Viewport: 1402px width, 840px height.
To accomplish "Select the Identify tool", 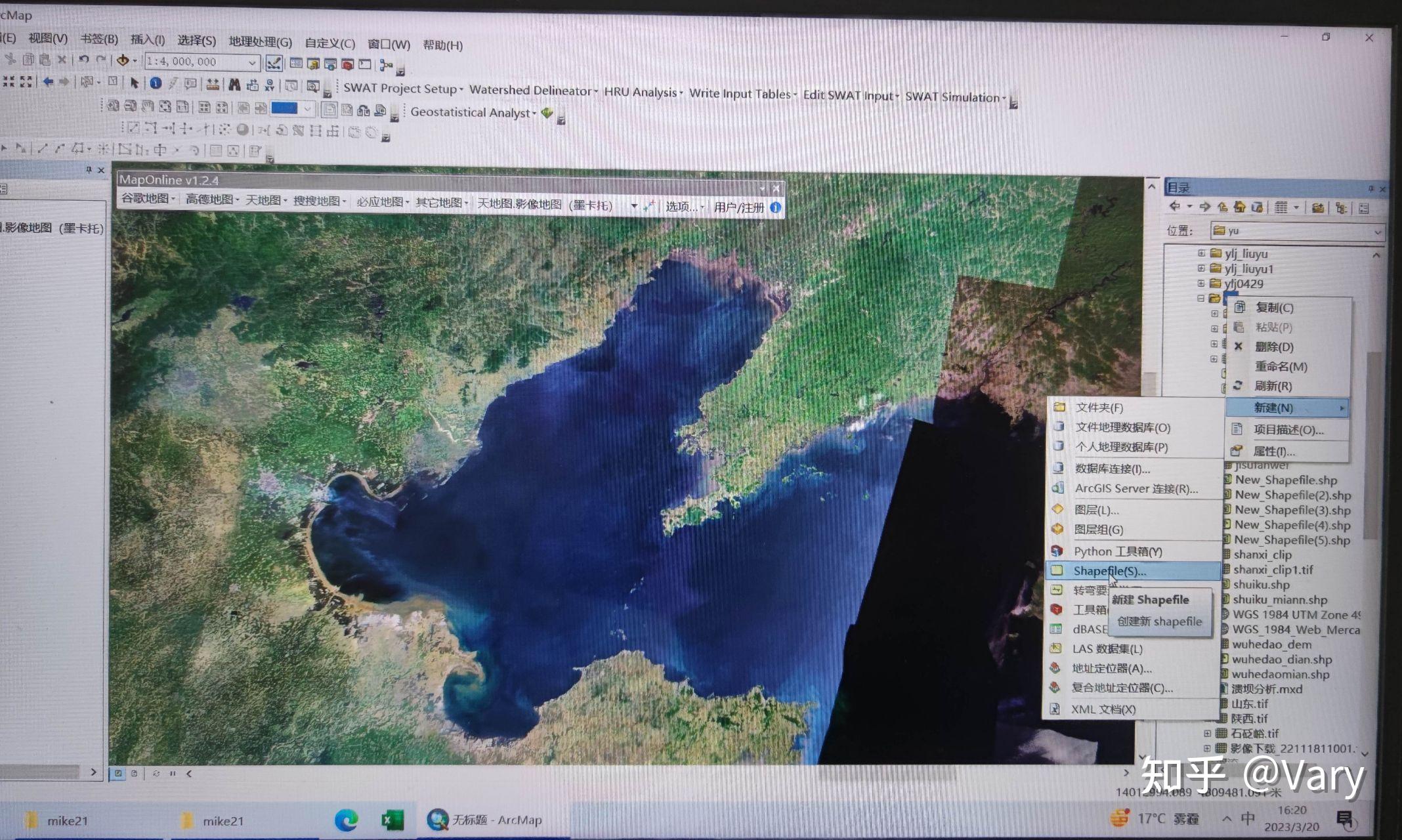I will pos(156,85).
